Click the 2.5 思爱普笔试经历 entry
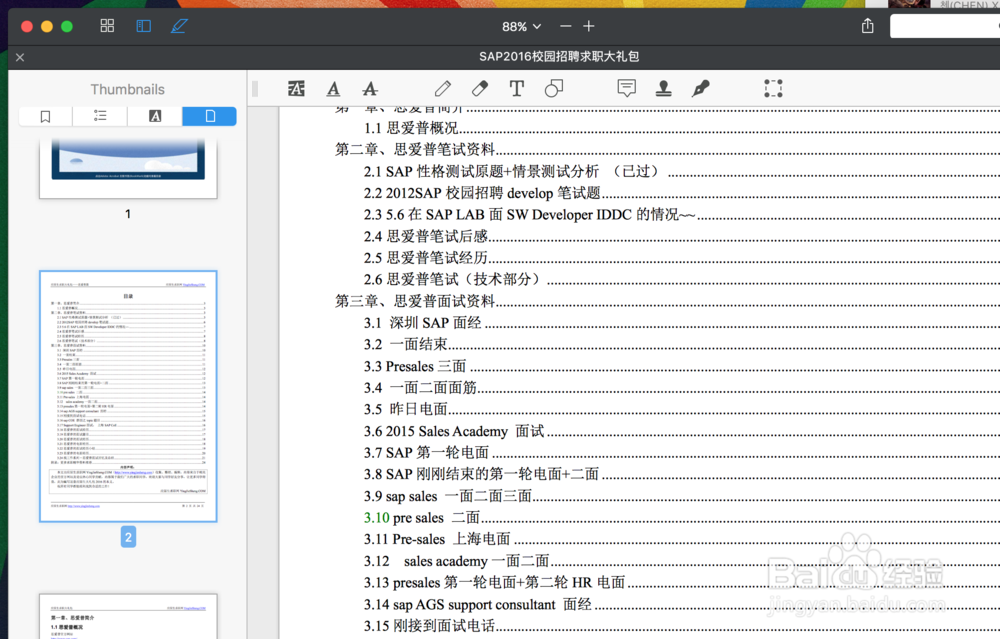Screen dimensions: 1000x639 (x=426, y=258)
